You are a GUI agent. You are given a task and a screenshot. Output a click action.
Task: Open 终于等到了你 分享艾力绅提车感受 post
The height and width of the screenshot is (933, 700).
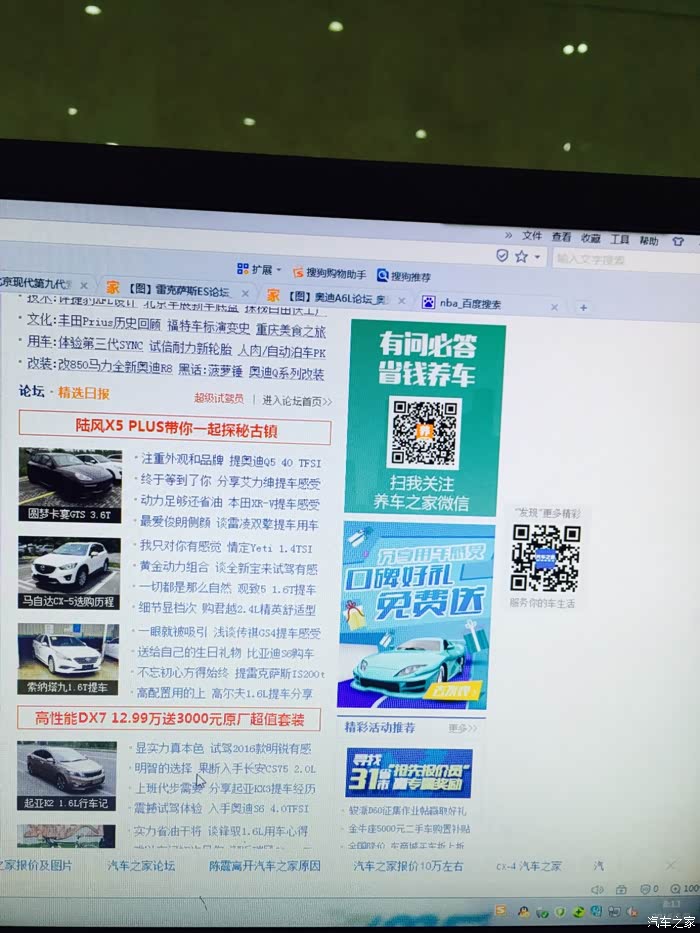point(230,481)
